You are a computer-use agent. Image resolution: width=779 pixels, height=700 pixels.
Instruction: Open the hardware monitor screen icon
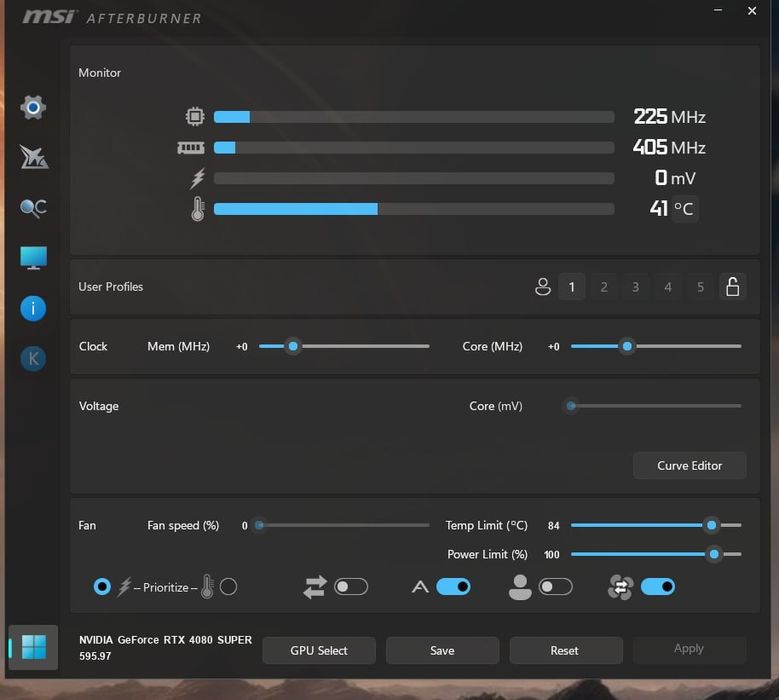33,258
